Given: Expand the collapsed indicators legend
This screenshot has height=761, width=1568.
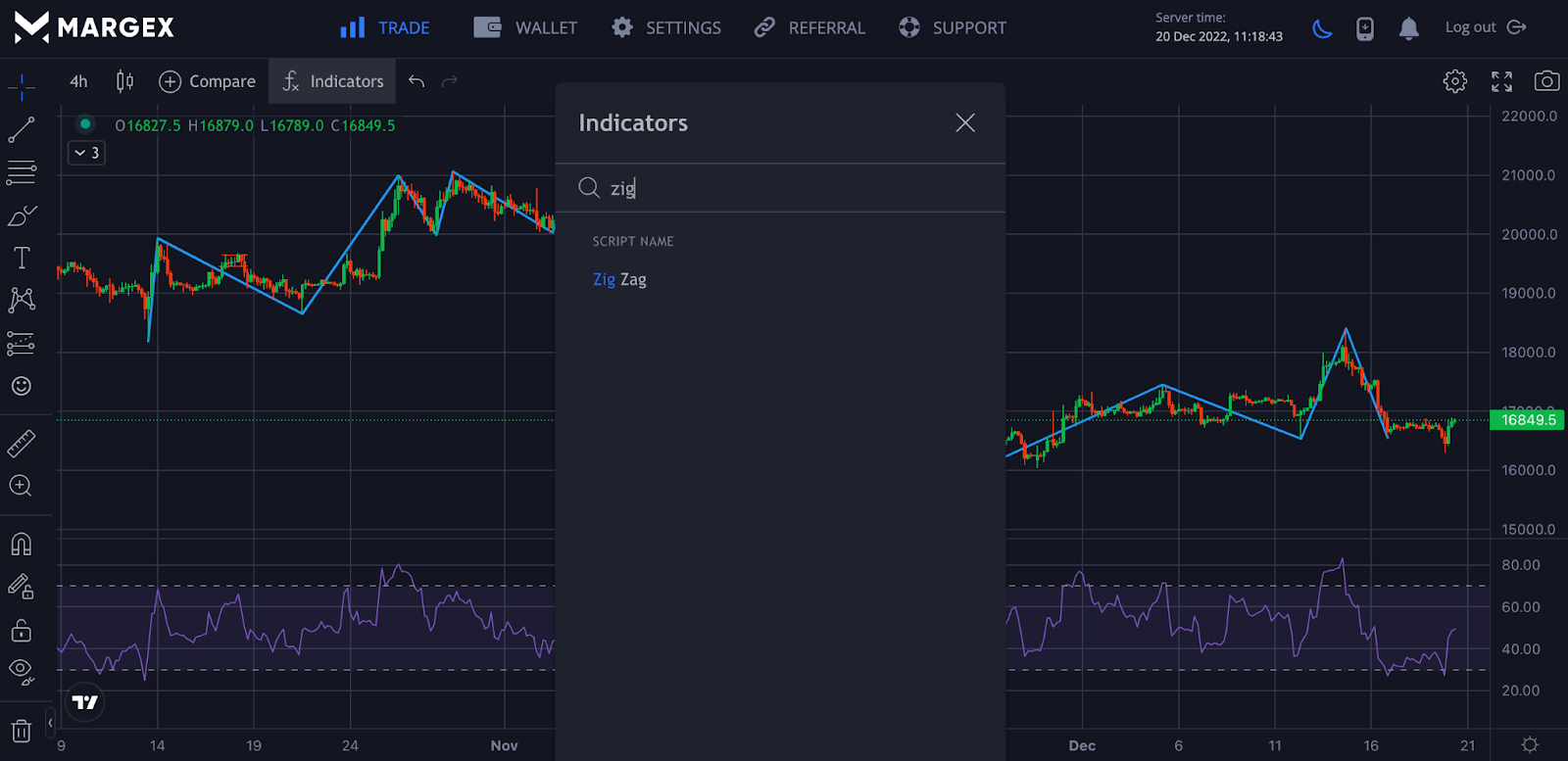Looking at the screenshot, I should point(86,153).
